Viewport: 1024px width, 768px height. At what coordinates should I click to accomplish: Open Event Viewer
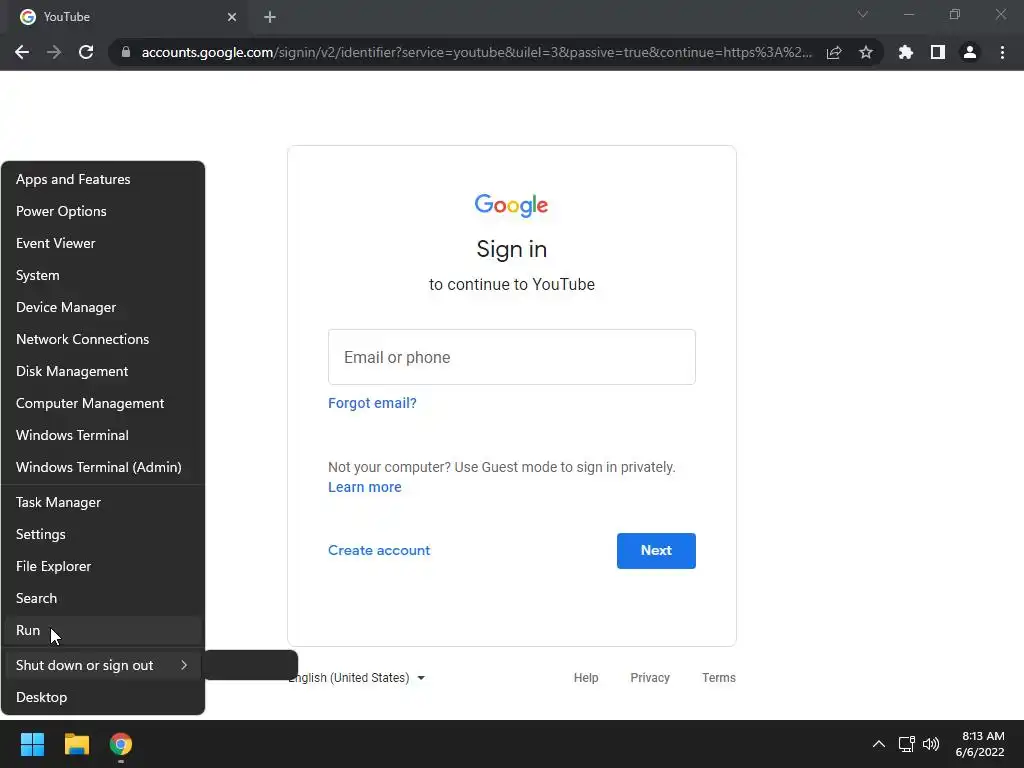(x=103, y=243)
